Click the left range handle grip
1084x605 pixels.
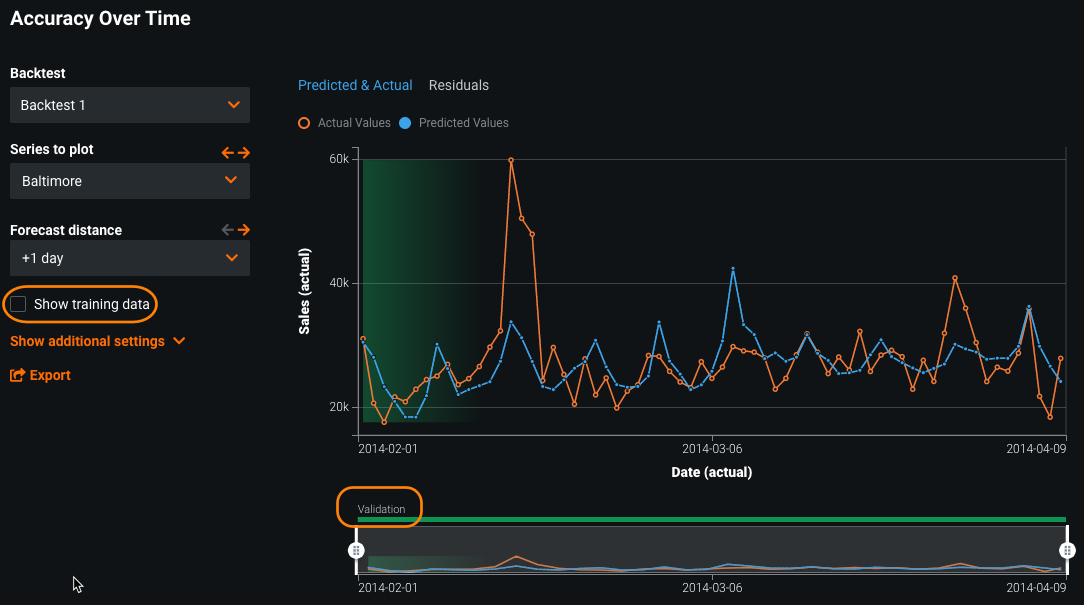click(355, 550)
